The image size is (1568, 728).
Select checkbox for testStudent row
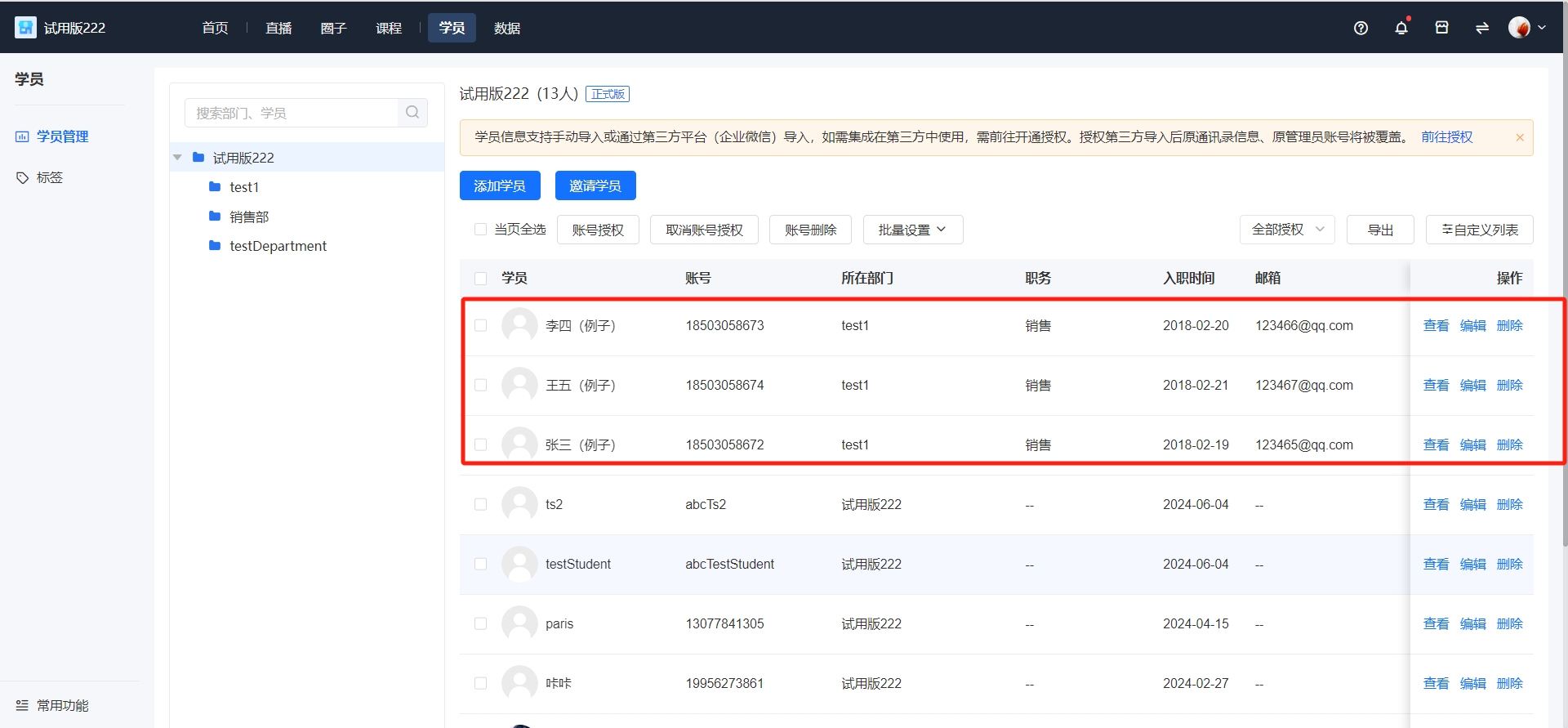[480, 564]
